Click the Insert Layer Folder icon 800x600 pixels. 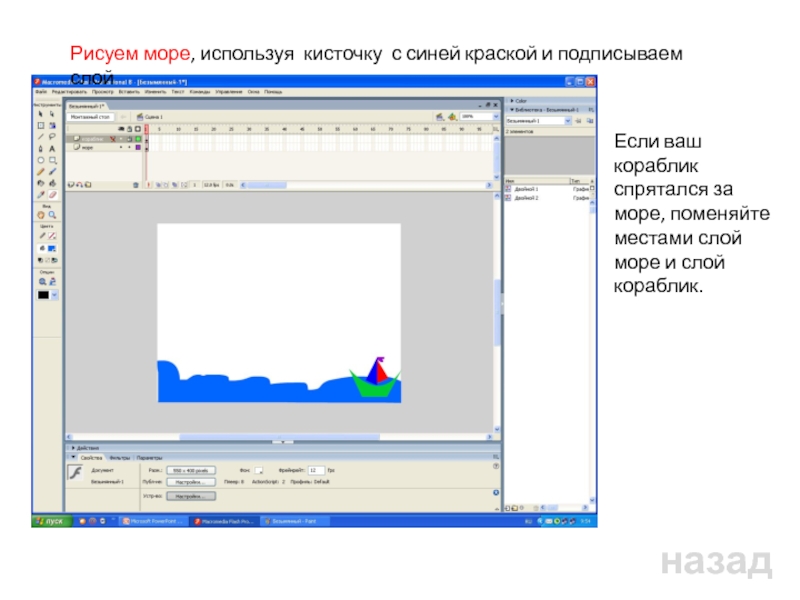coord(88,185)
